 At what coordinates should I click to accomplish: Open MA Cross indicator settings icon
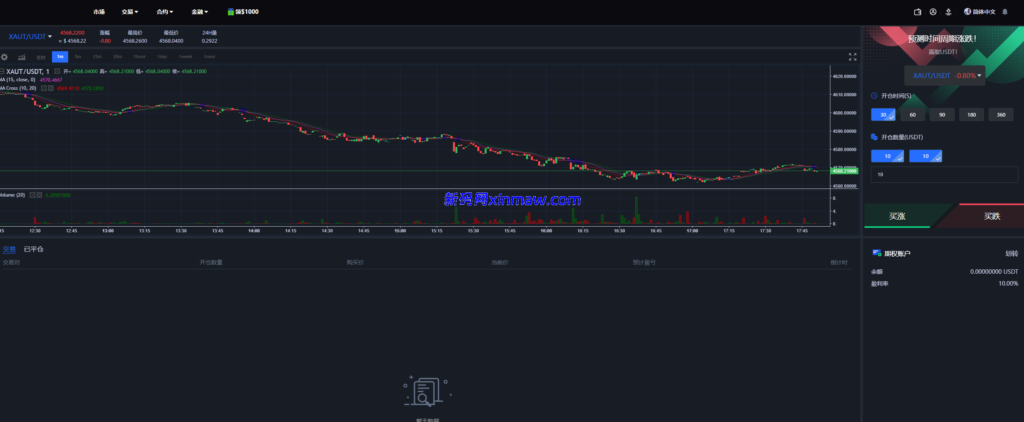(44, 88)
